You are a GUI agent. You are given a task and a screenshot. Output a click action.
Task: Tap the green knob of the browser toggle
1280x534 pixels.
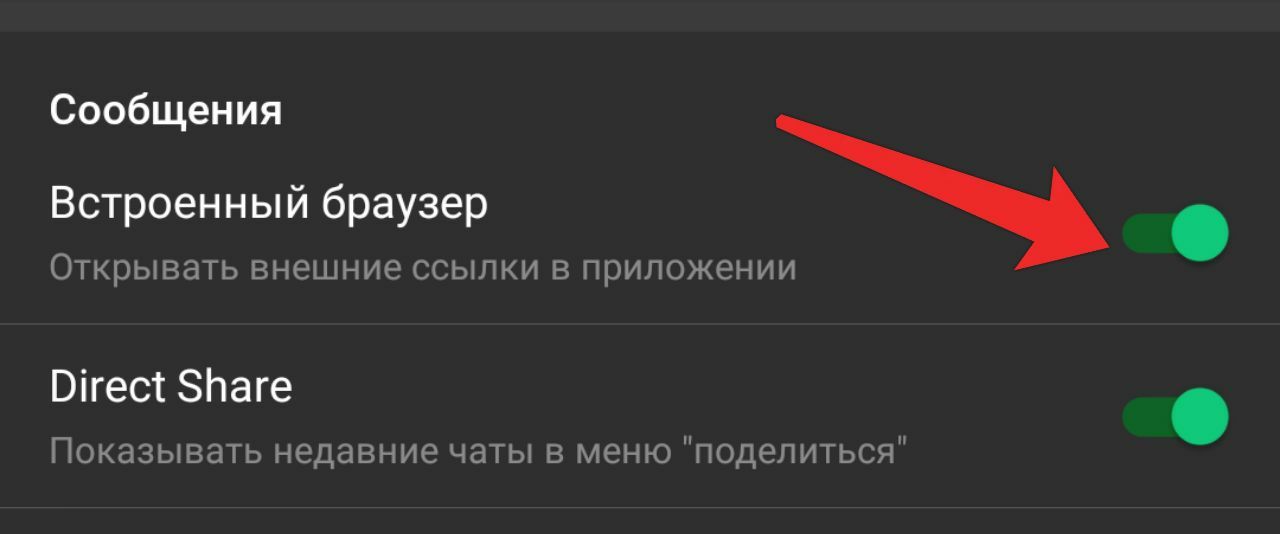(x=1199, y=233)
